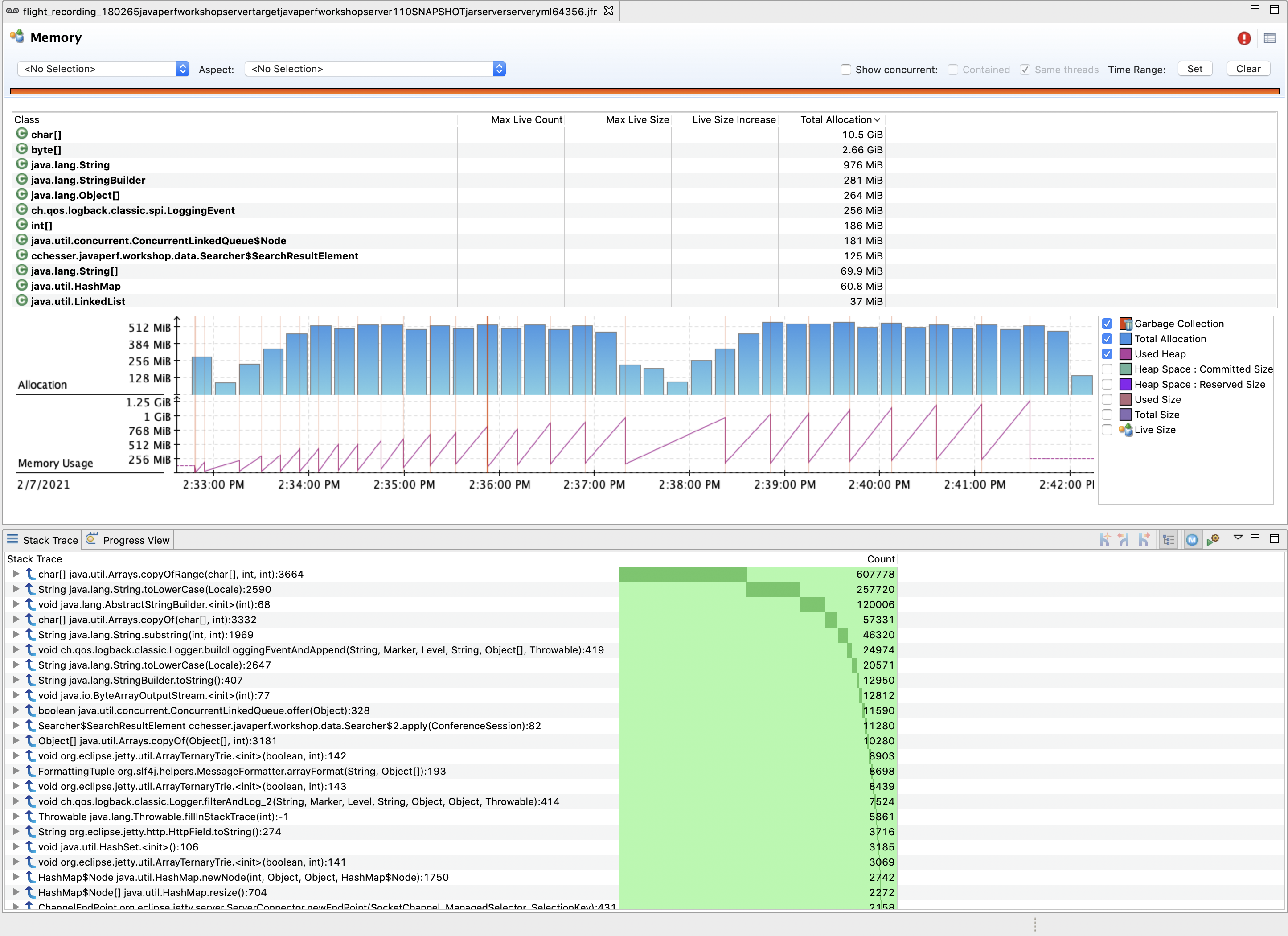
Task: Check the Live Size checkbox
Action: tap(1107, 430)
